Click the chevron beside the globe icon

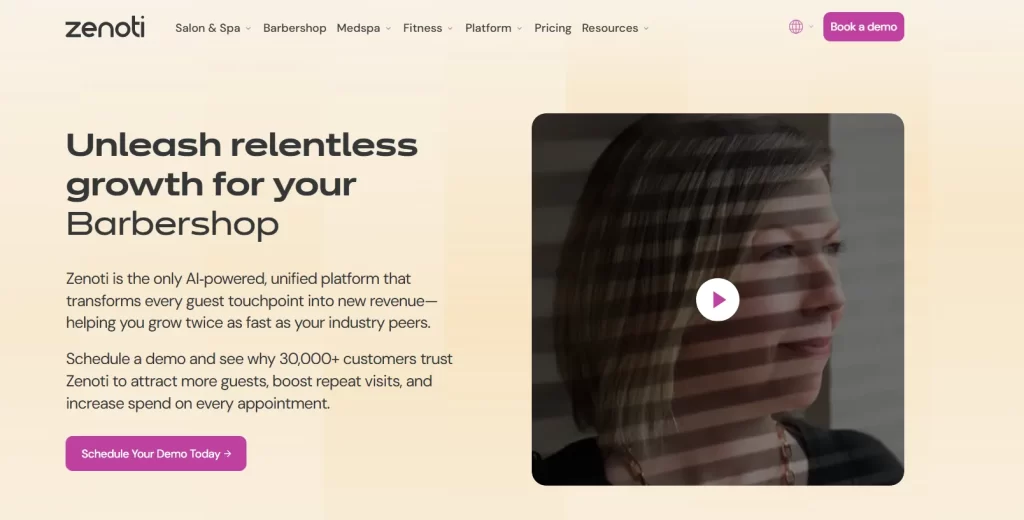click(x=811, y=28)
